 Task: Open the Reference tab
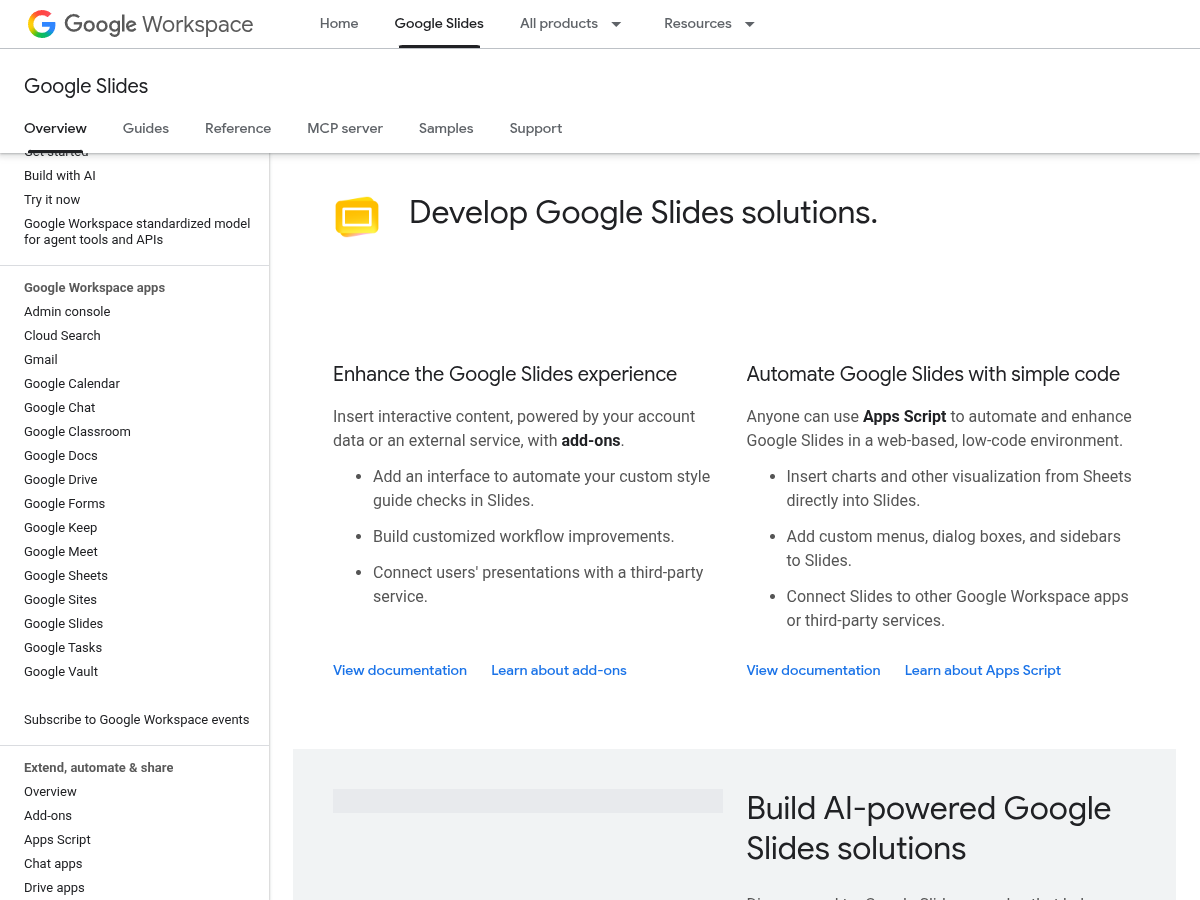[238, 128]
